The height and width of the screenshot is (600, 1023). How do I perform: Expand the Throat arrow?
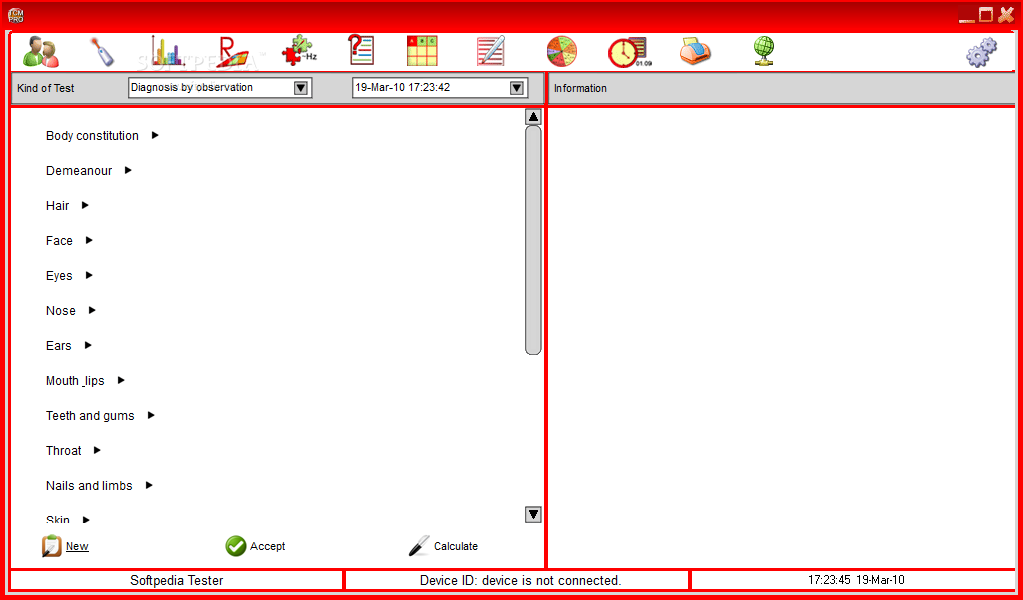97,450
